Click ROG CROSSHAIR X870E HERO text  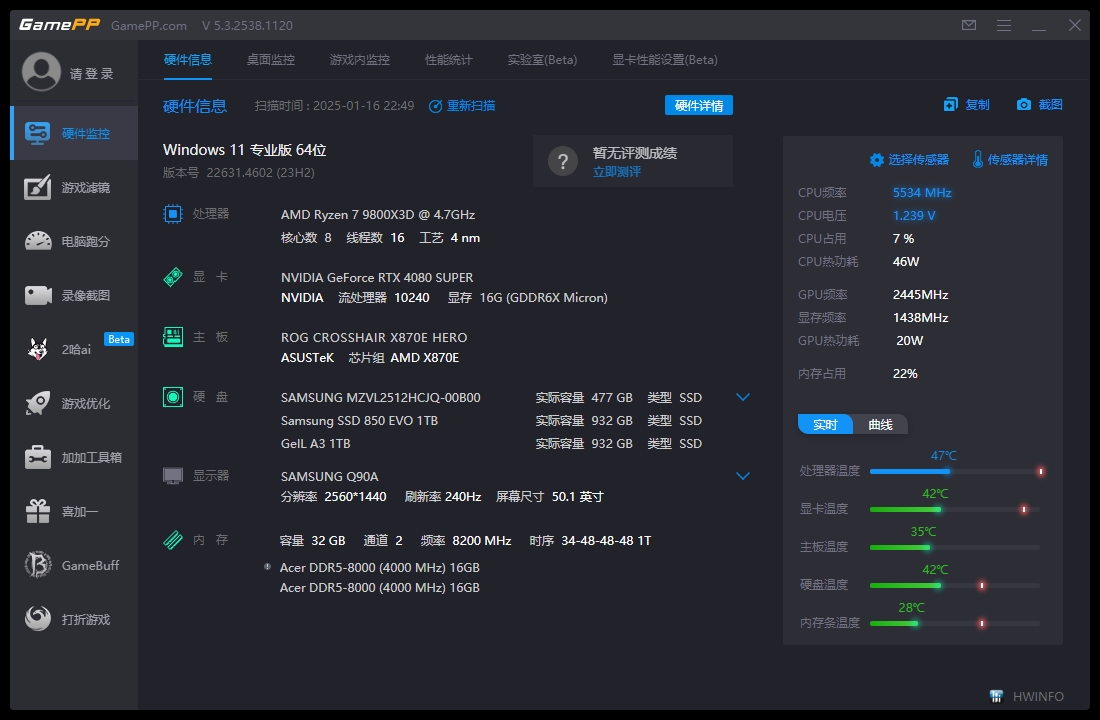pyautogui.click(x=374, y=338)
